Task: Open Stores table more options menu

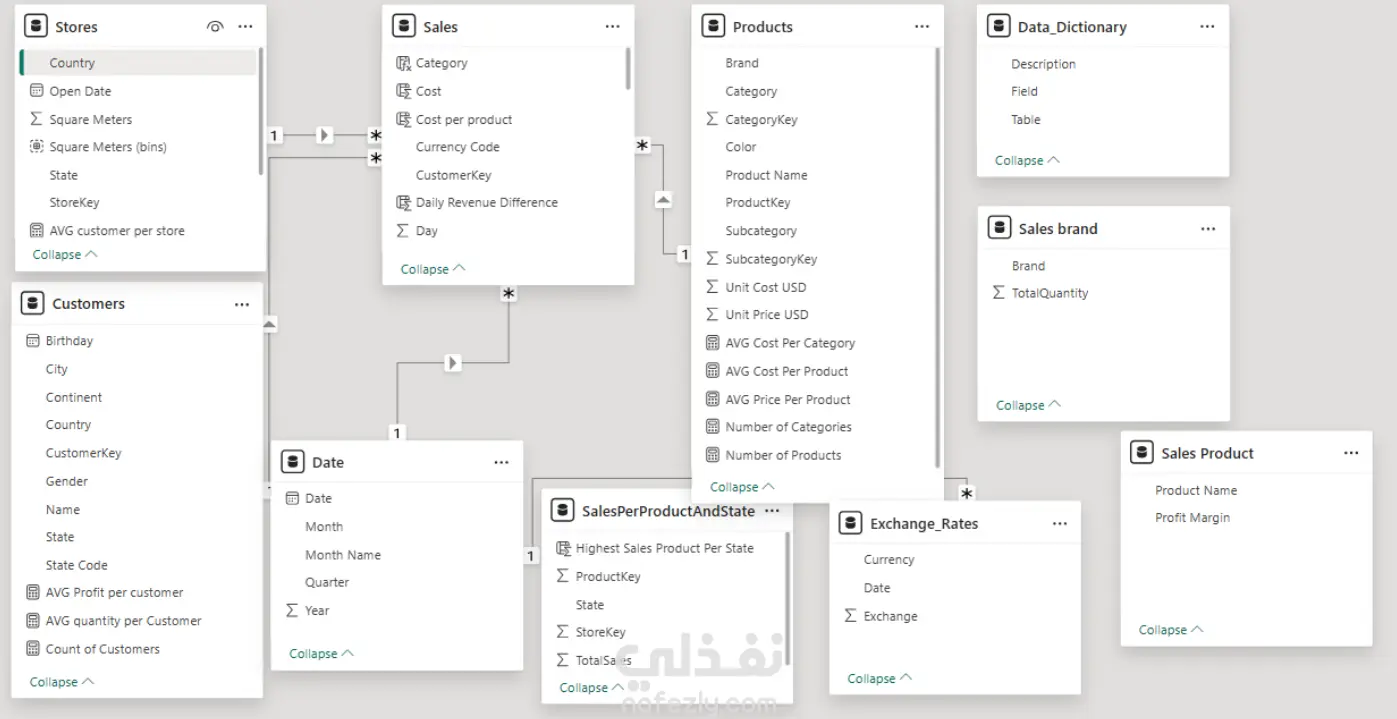Action: tap(246, 27)
